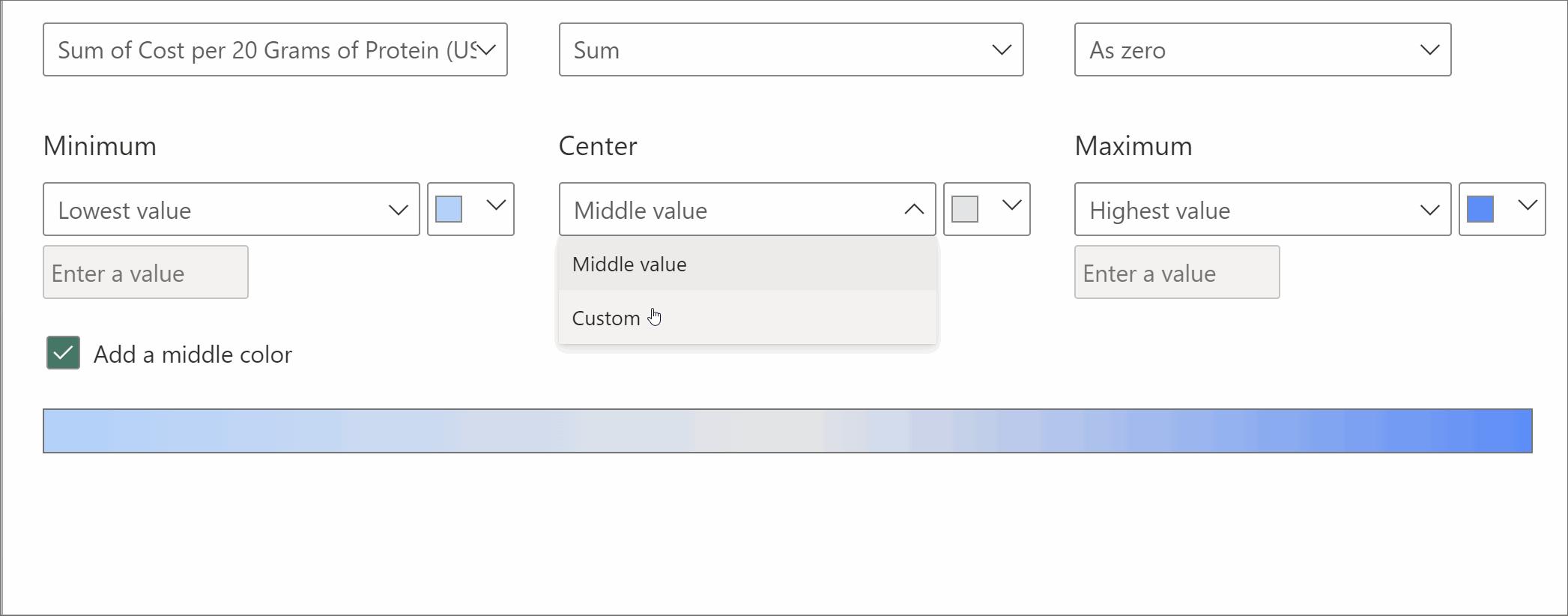Click the Minimum 'Enter a value' field
Screen dimensions: 1568x616
tap(145, 273)
